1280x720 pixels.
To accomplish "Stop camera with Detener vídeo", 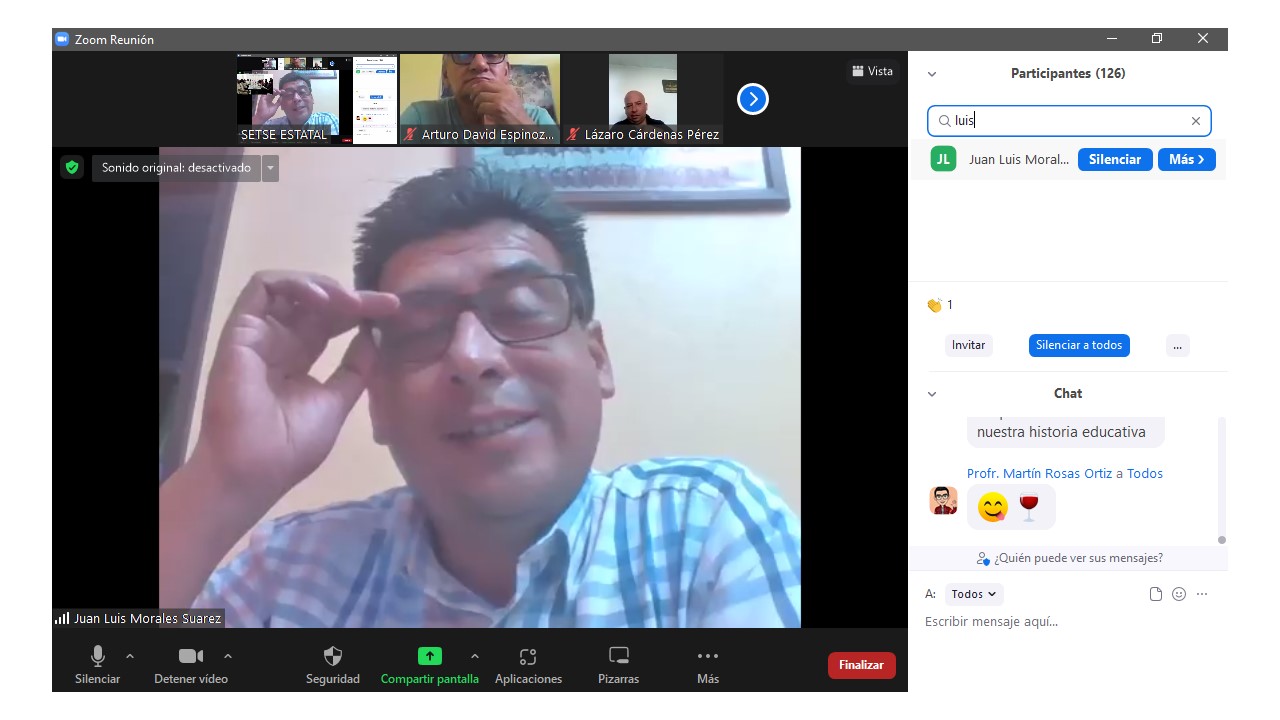I will click(191, 665).
